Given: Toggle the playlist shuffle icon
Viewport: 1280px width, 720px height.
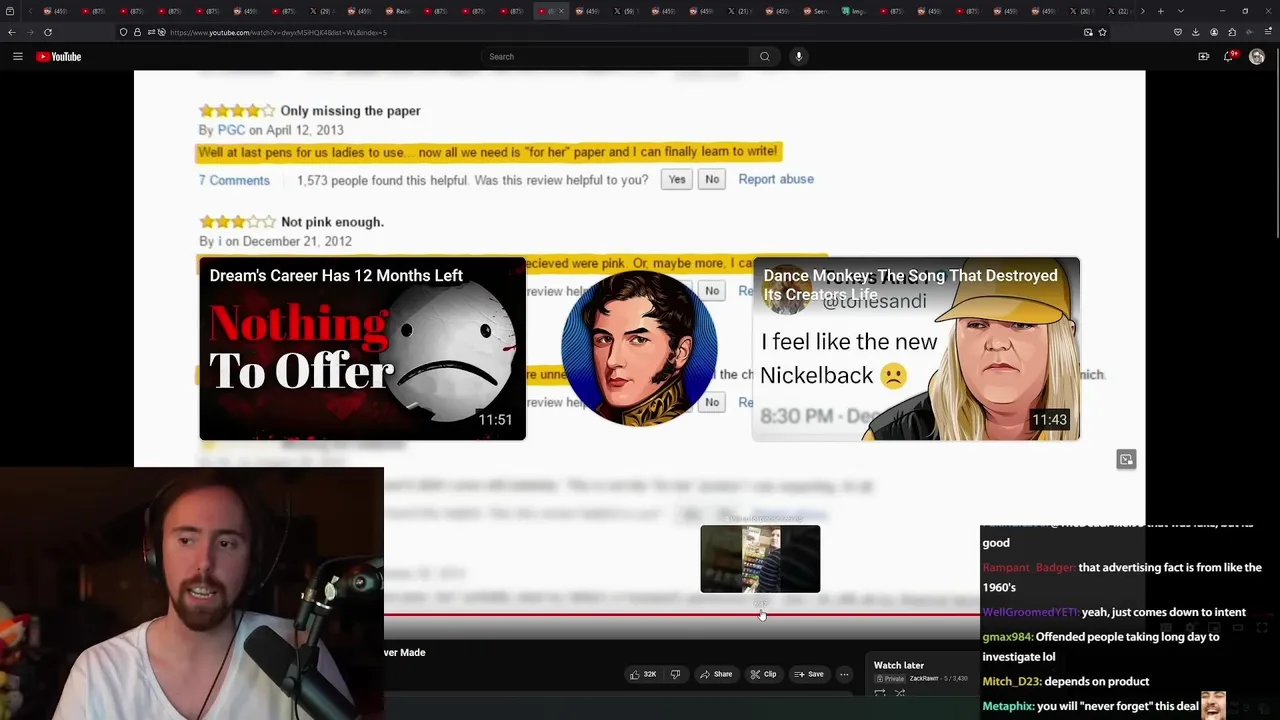Looking at the screenshot, I should pos(900,693).
